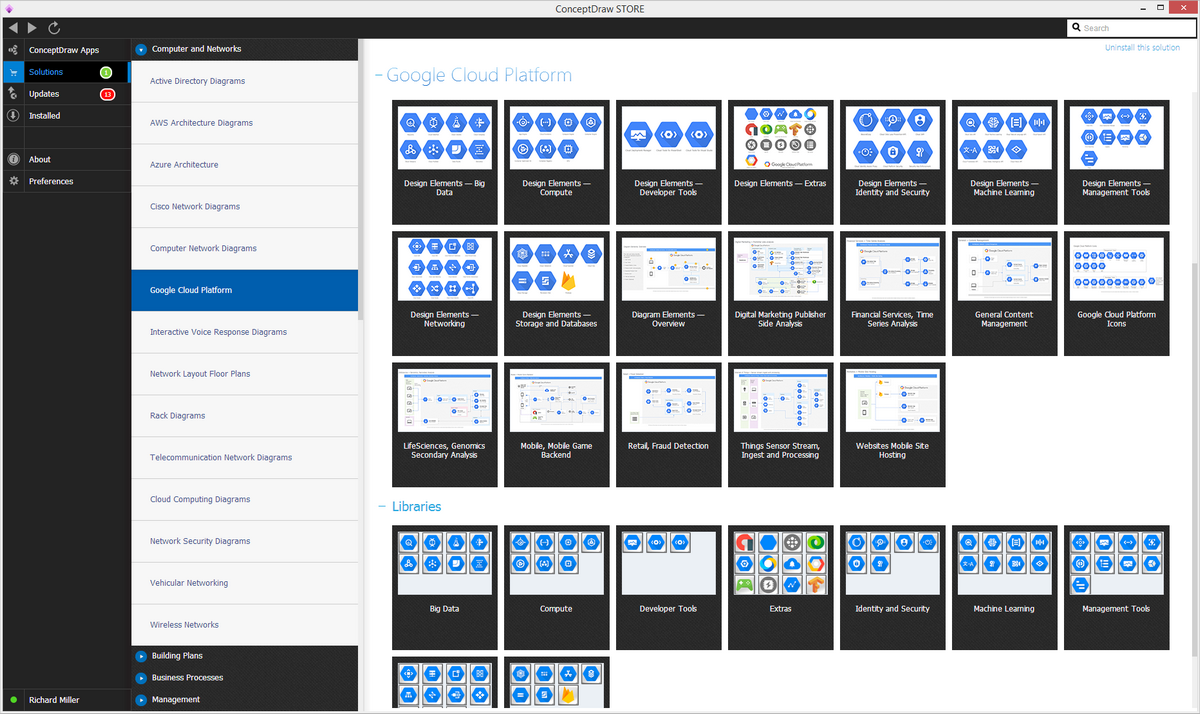The width and height of the screenshot is (1200, 714).
Task: Select the highlighted Google Cloud Platform item
Action: [x=244, y=290]
